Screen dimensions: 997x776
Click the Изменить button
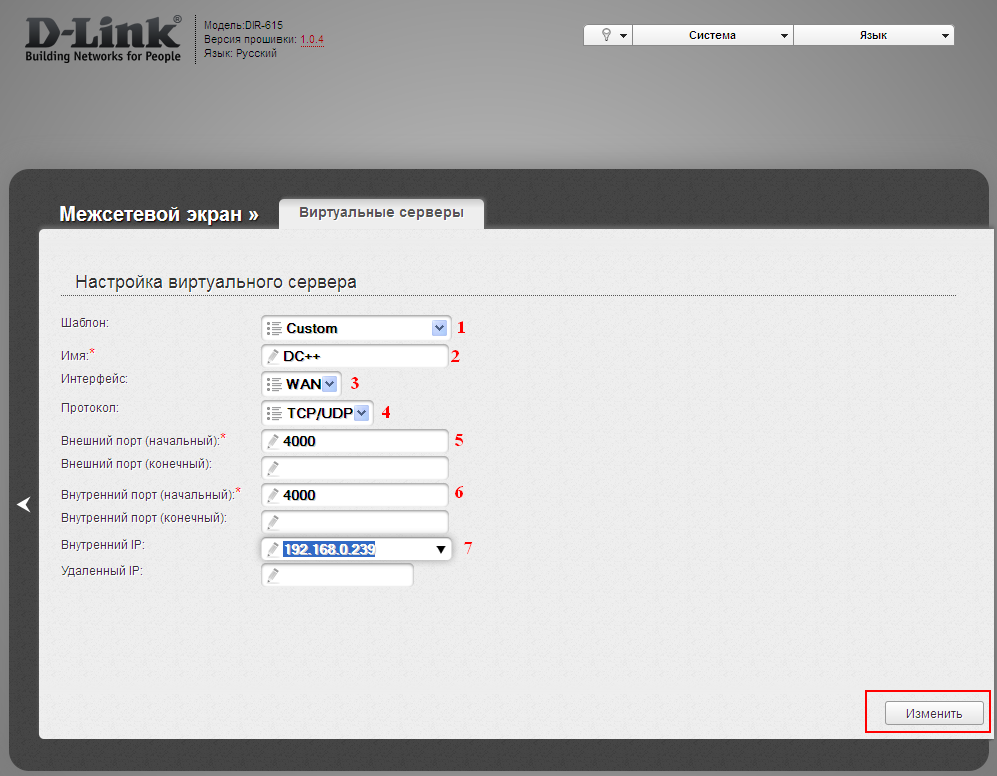pos(934,713)
